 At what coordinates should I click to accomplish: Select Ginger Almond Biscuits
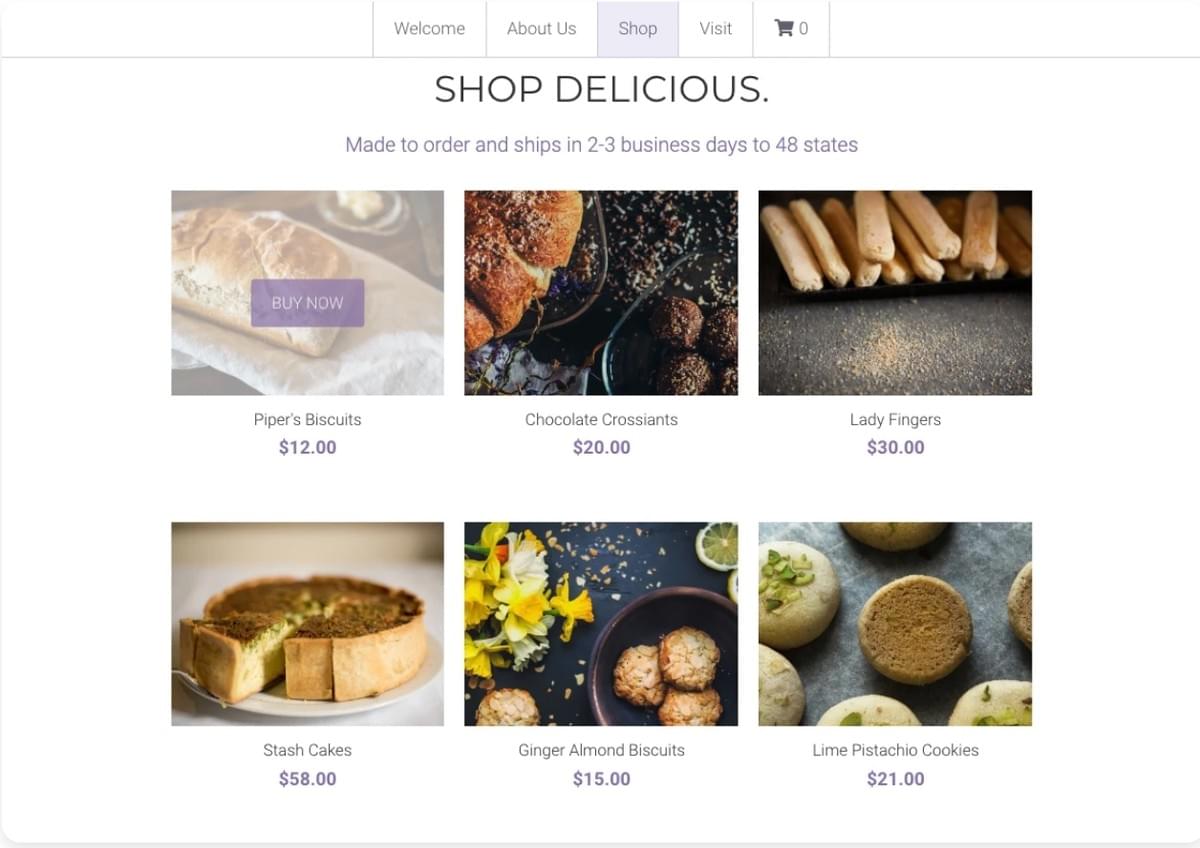click(601, 750)
